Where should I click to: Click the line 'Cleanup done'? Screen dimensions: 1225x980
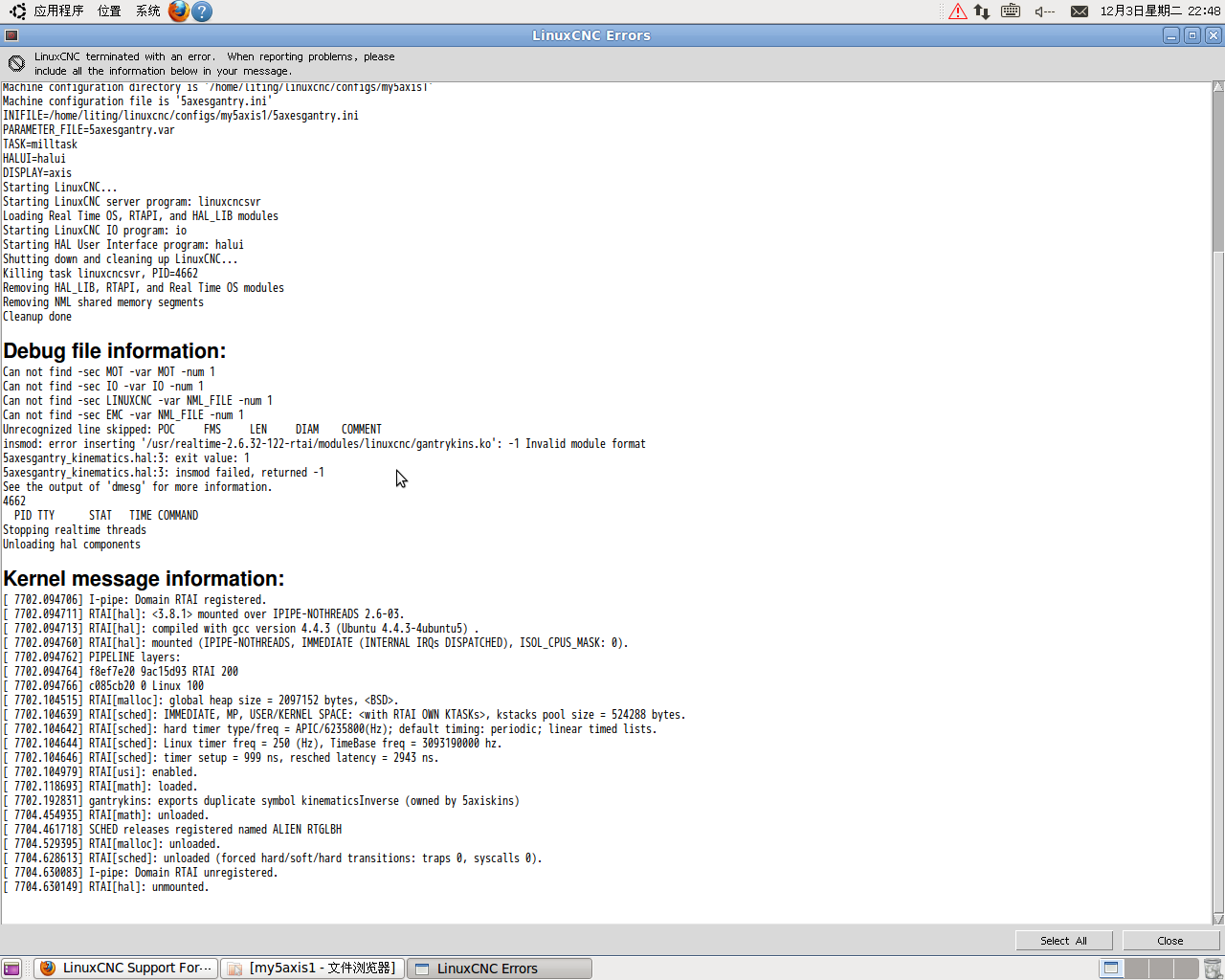pyautogui.click(x=37, y=317)
